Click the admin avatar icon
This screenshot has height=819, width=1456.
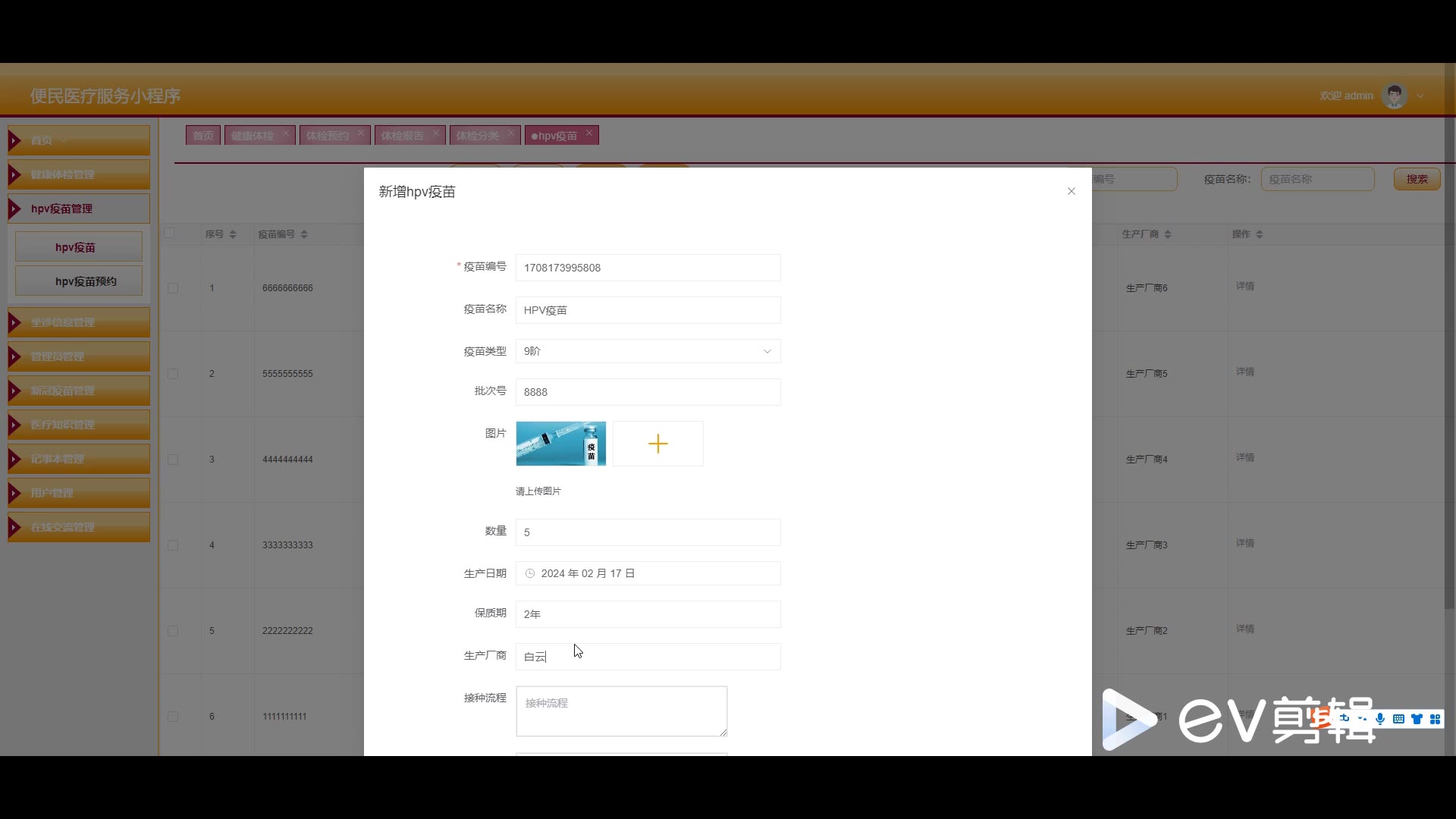1394,96
